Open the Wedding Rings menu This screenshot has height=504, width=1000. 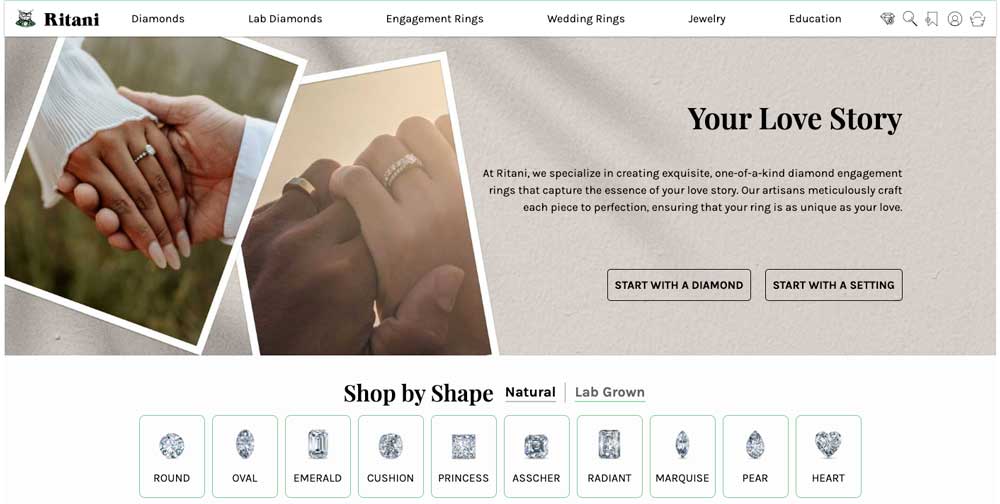(x=585, y=19)
